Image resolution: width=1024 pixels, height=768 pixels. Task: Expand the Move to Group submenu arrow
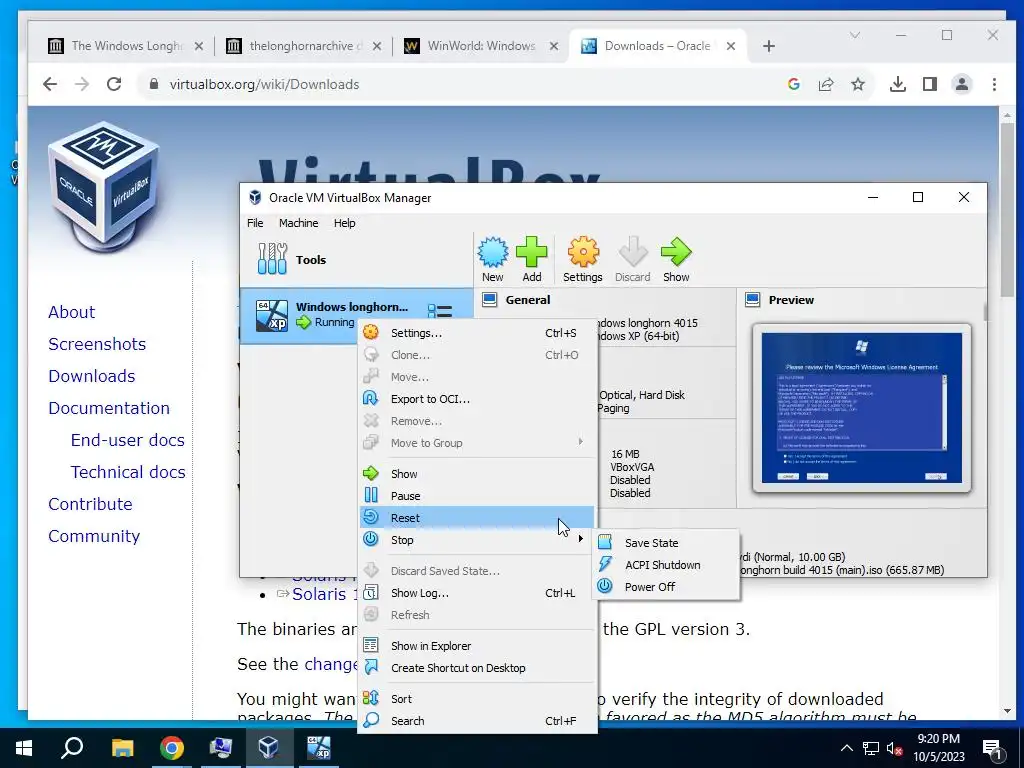point(581,443)
